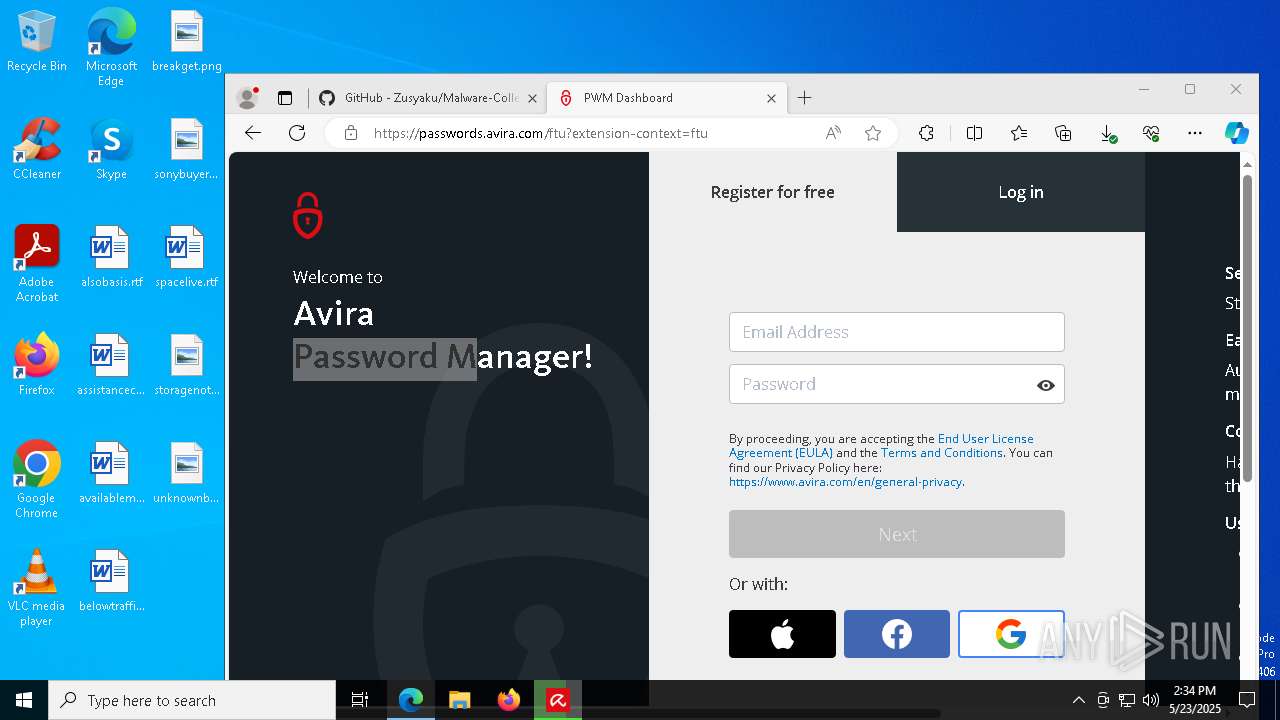This screenshot has height=720, width=1280.
Task: Open Terms and Conditions link
Action: click(x=942, y=453)
